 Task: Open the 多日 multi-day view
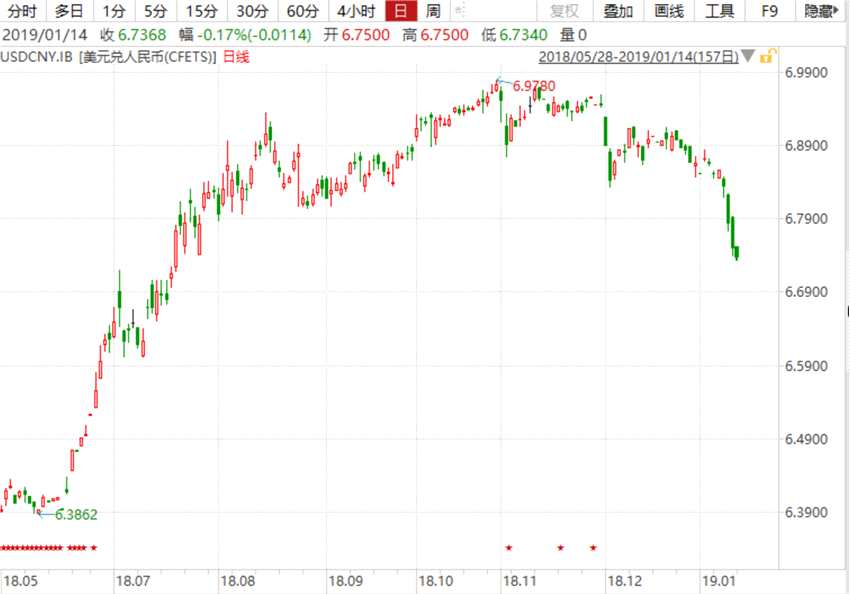(x=69, y=11)
